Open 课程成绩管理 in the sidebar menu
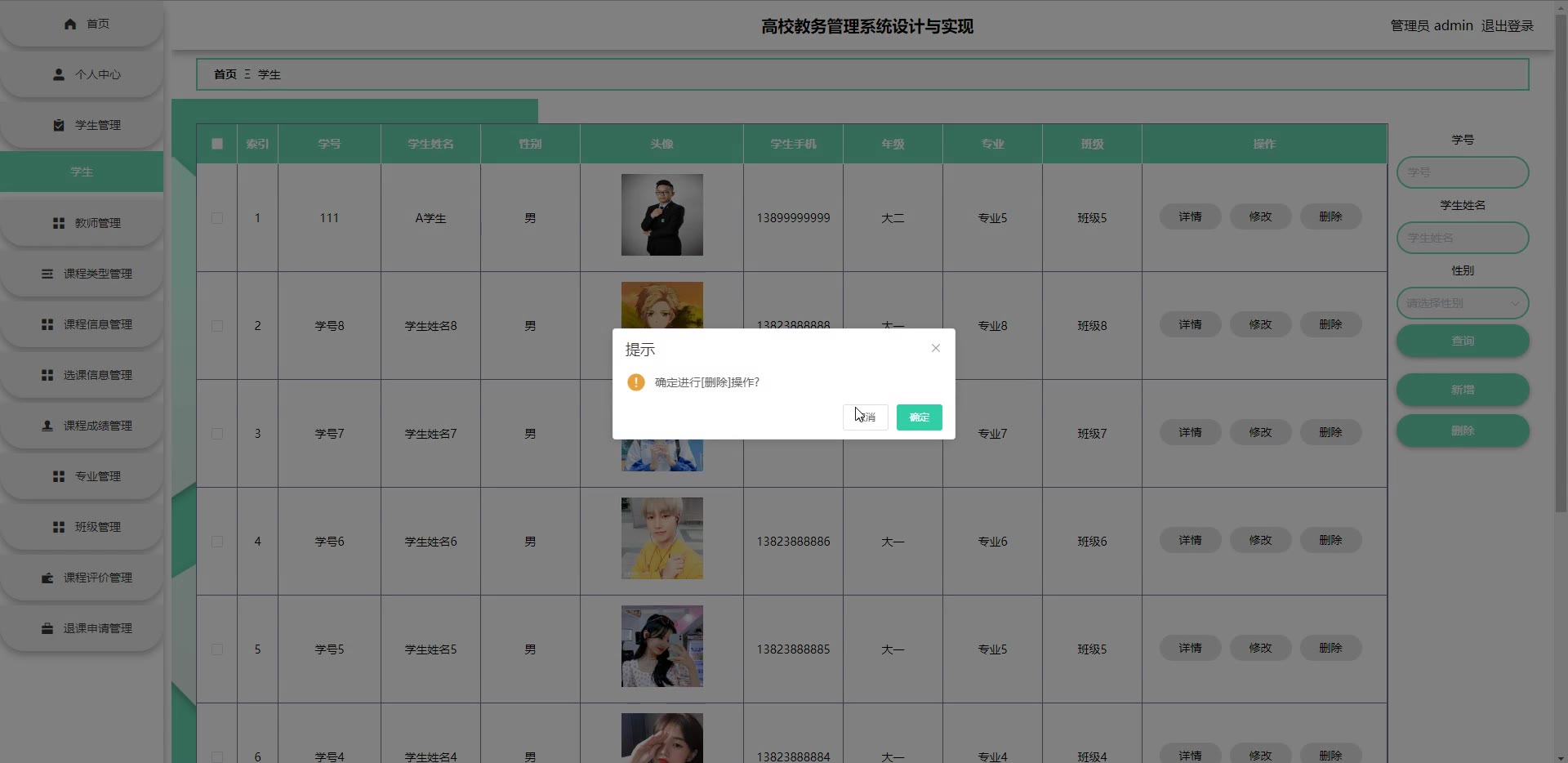Image resolution: width=1568 pixels, height=763 pixels. tap(82, 426)
